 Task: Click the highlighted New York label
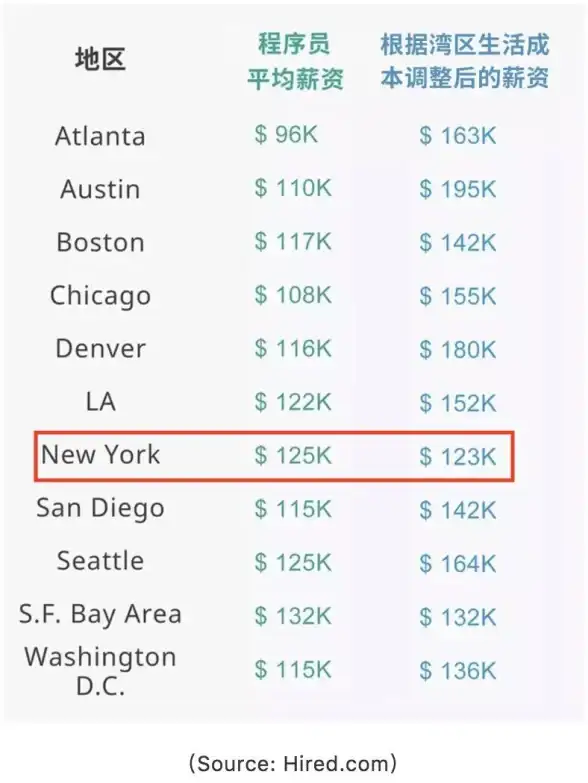click(100, 454)
